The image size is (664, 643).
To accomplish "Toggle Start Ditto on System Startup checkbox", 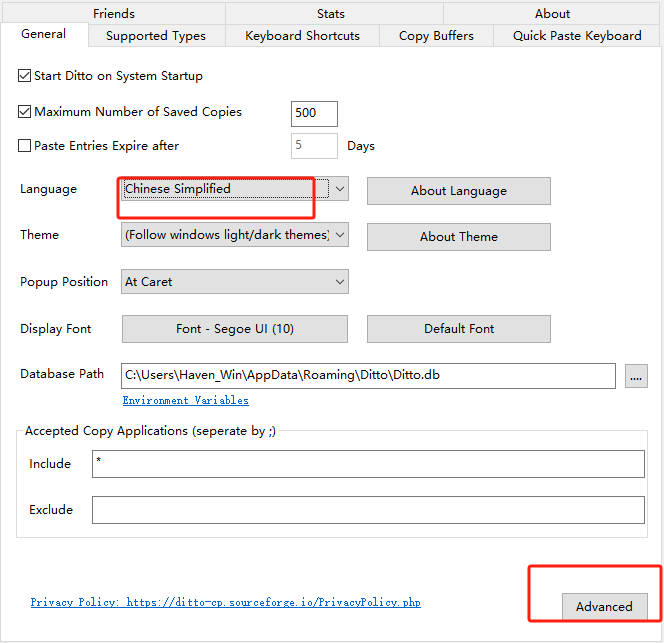I will pyautogui.click(x=25, y=76).
